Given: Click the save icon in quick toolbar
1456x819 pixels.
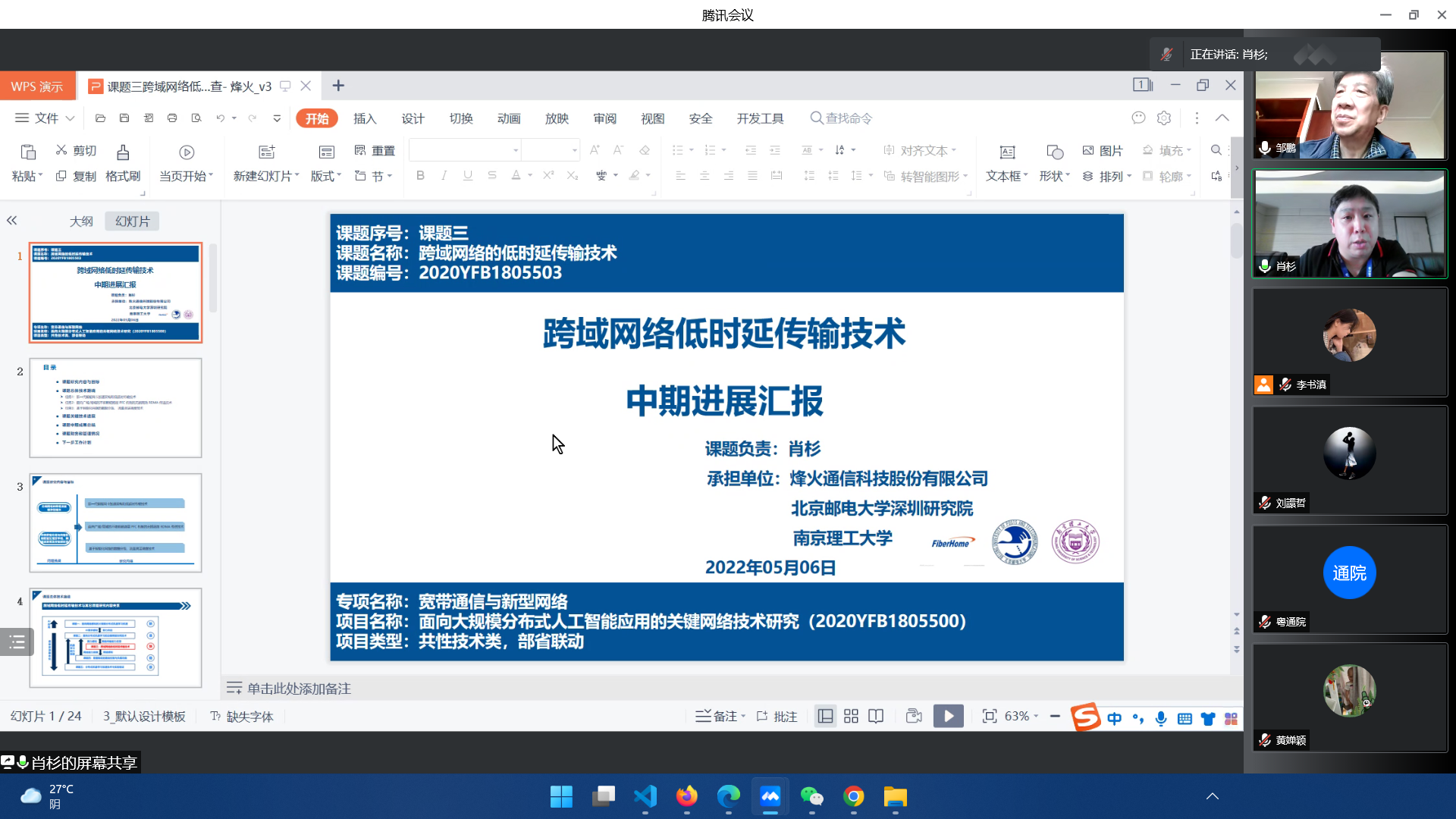Looking at the screenshot, I should coord(124,118).
